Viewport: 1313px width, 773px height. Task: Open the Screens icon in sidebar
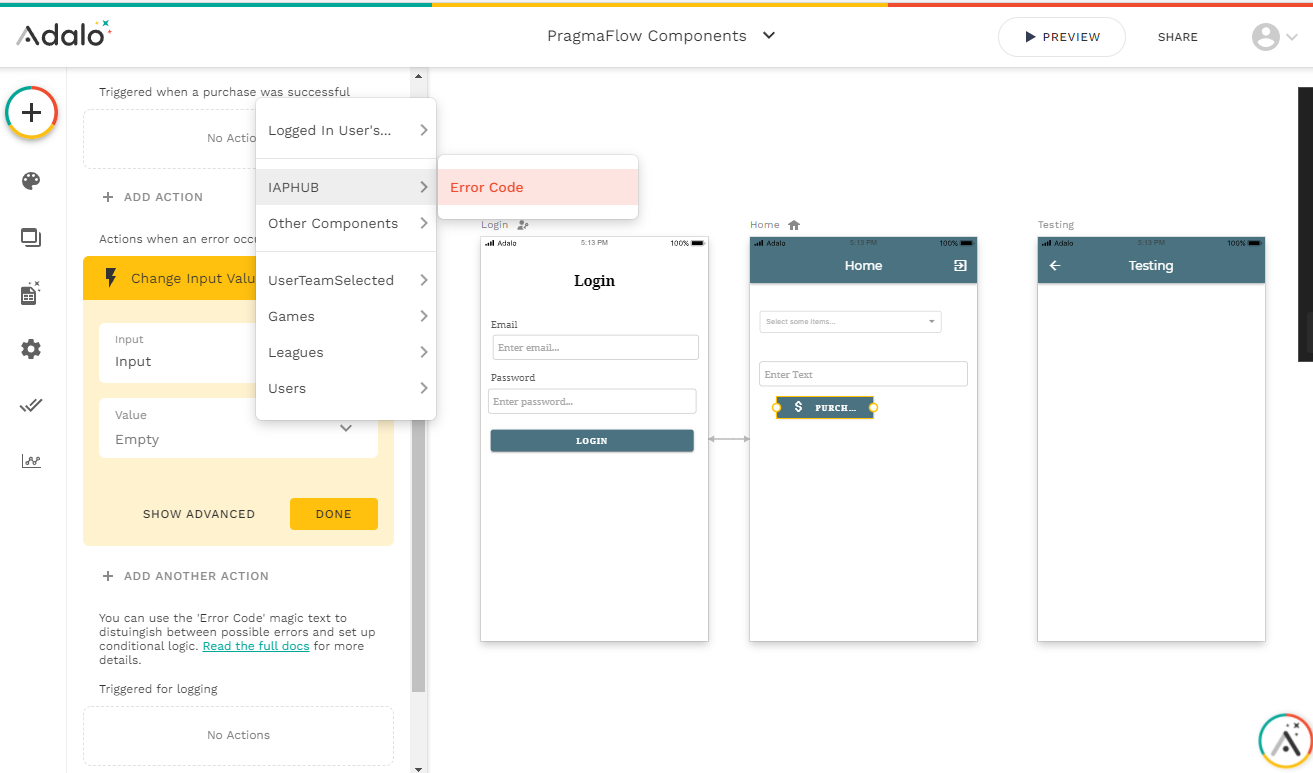click(x=31, y=238)
